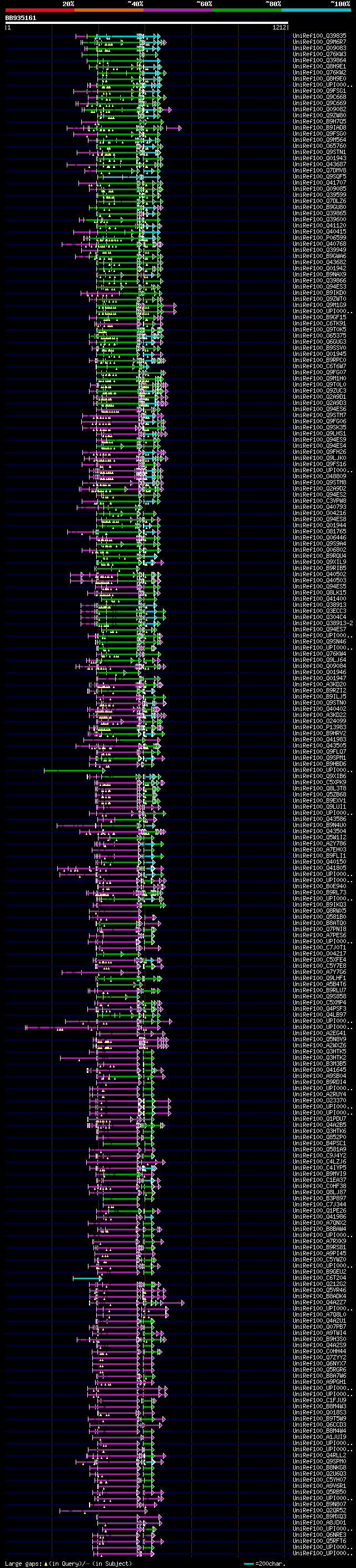
Task: Select hit UniRef100_Q39864
Action: 319,60
